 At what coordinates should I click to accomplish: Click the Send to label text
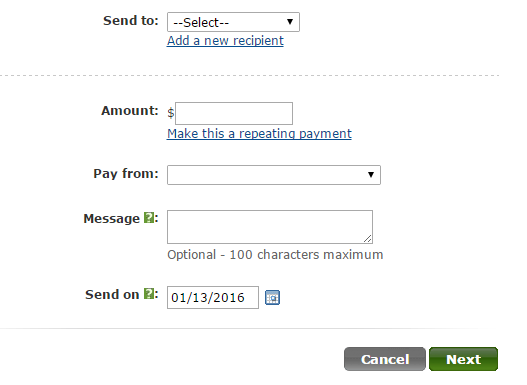(130, 20)
